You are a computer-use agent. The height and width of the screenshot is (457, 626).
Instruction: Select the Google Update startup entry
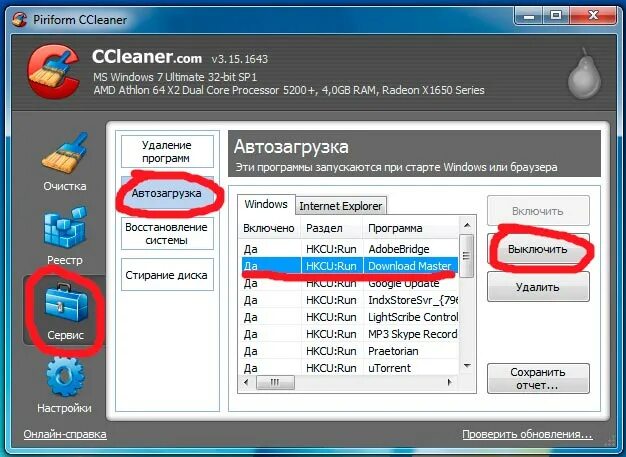click(x=348, y=283)
